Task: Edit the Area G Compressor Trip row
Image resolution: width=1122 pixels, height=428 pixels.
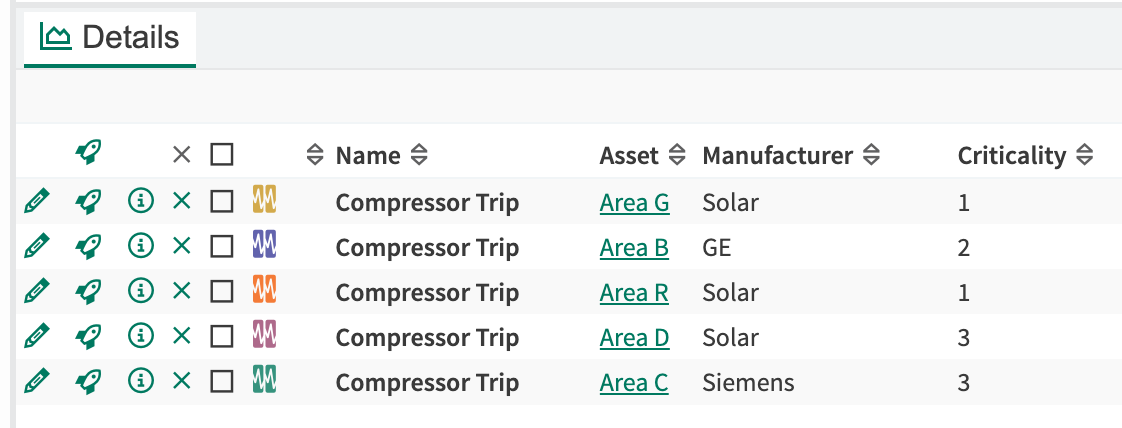Action: (x=36, y=202)
